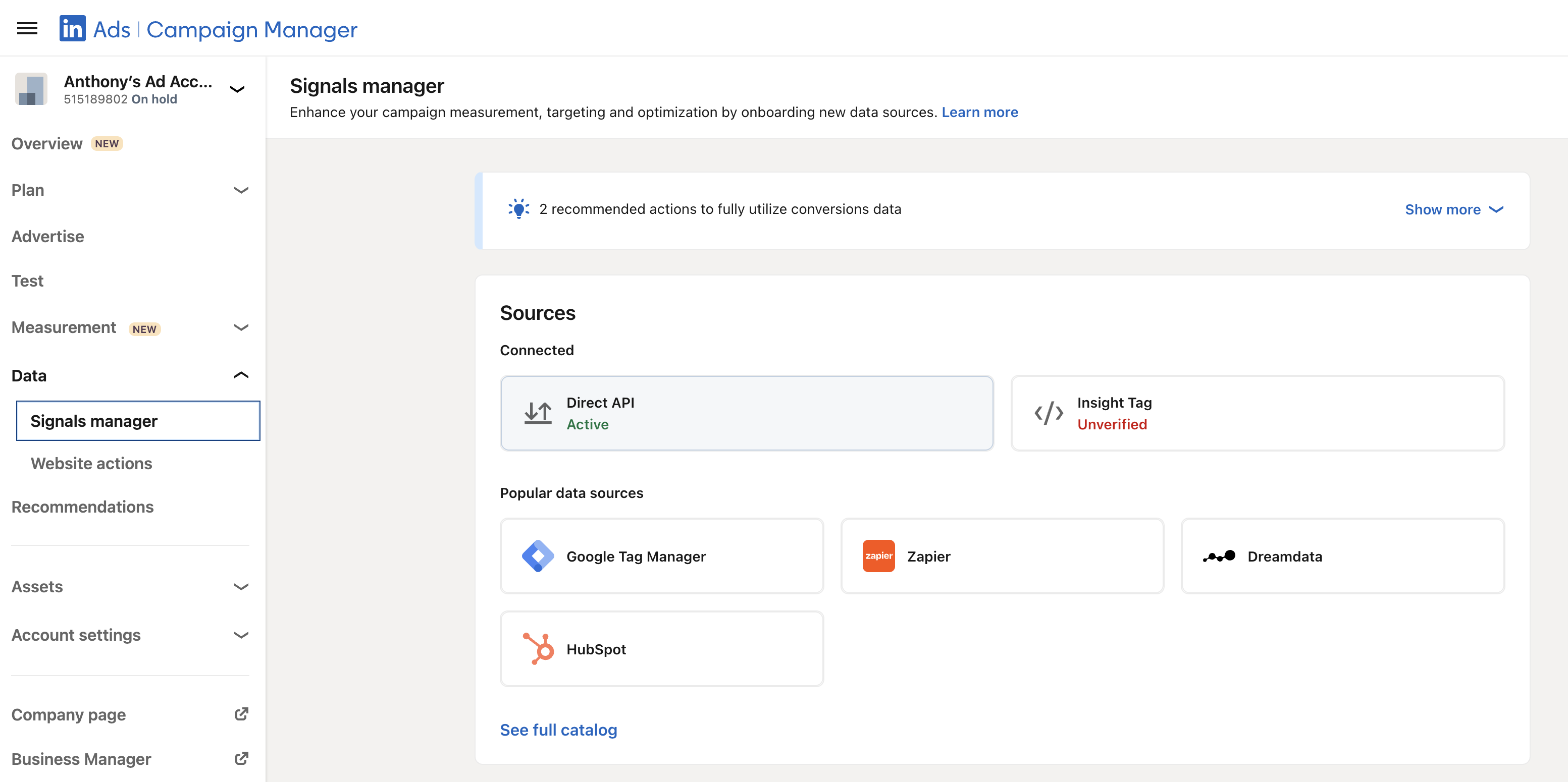Click the Insight Tag code brackets icon
Image resolution: width=1568 pixels, height=782 pixels.
point(1049,413)
